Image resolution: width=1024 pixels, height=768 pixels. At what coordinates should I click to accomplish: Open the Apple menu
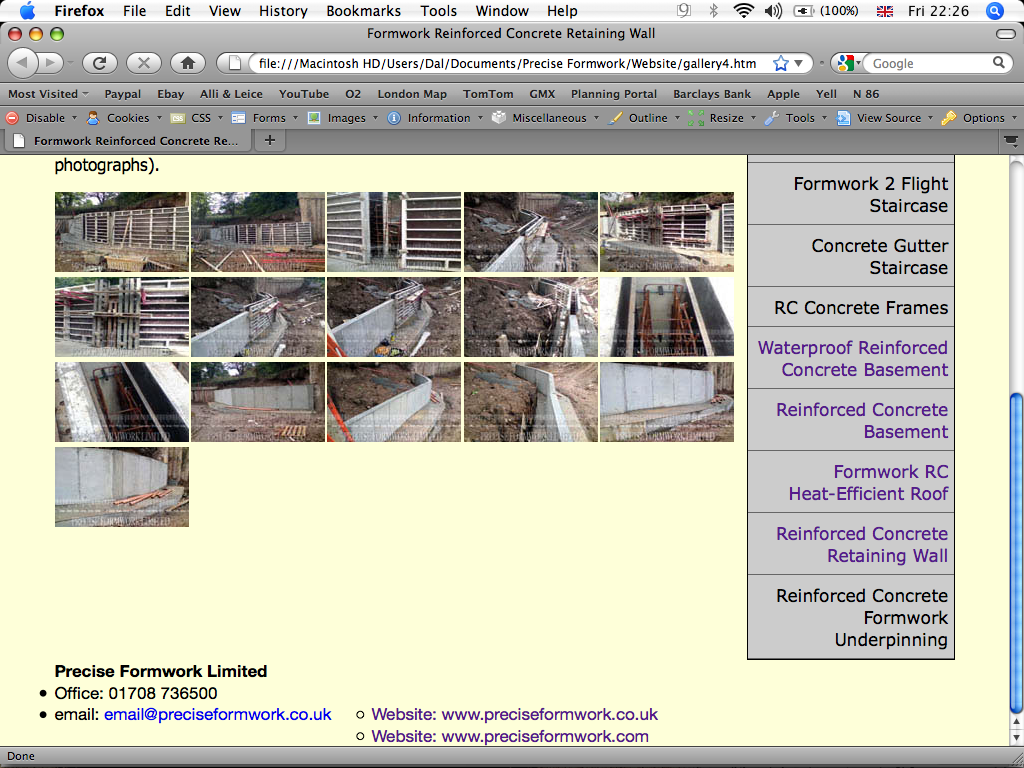[27, 11]
